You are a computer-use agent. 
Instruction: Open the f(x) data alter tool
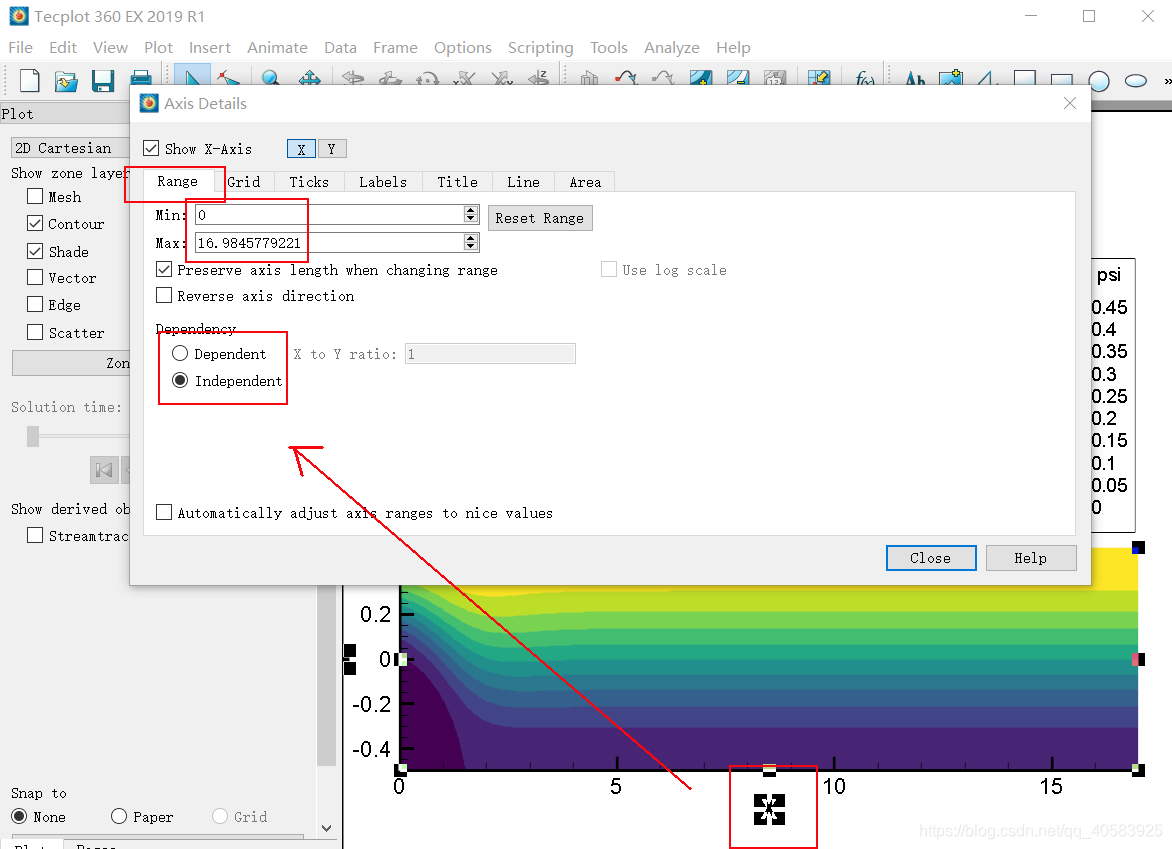[865, 78]
